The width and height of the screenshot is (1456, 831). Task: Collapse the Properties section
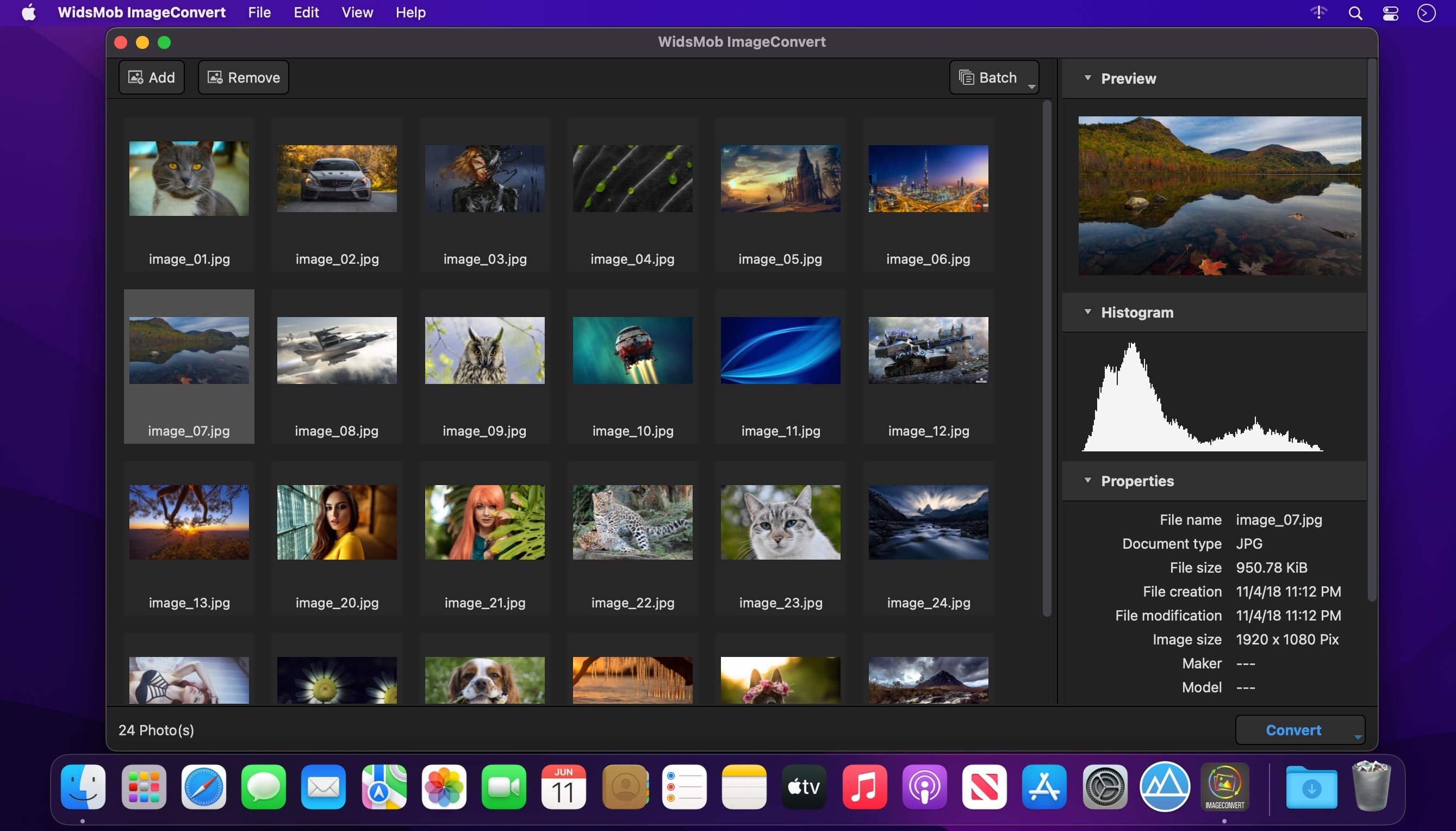click(1088, 481)
